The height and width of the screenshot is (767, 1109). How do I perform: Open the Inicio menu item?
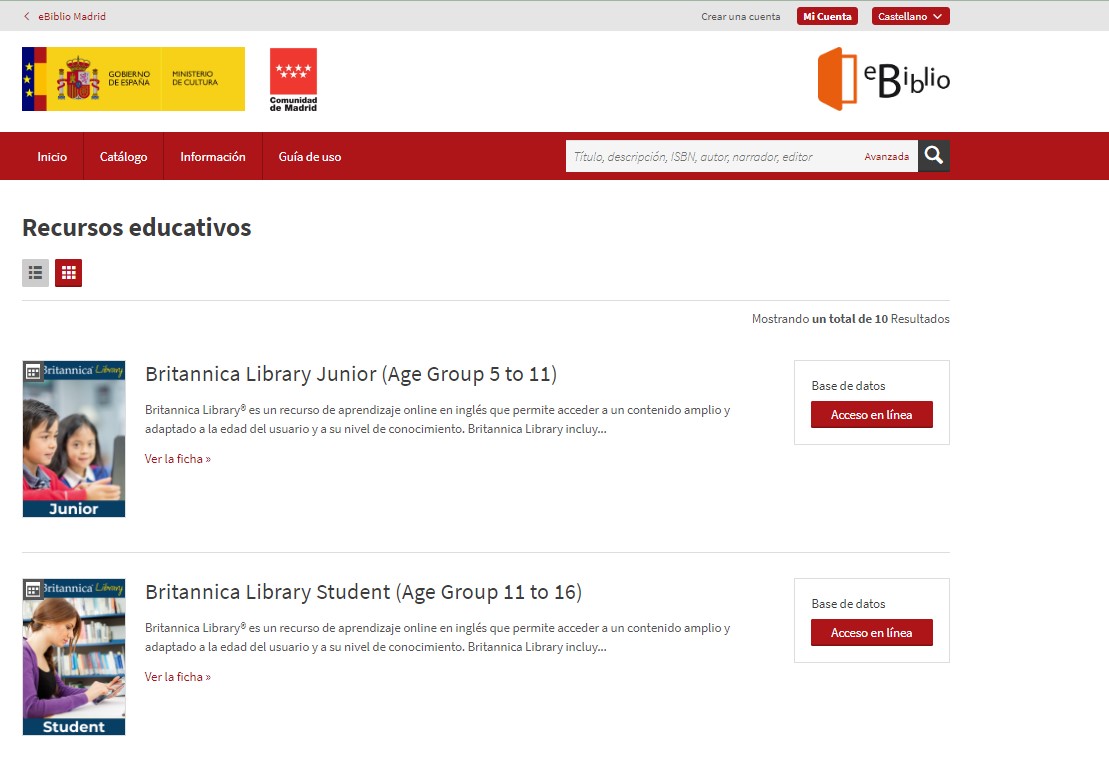(52, 157)
